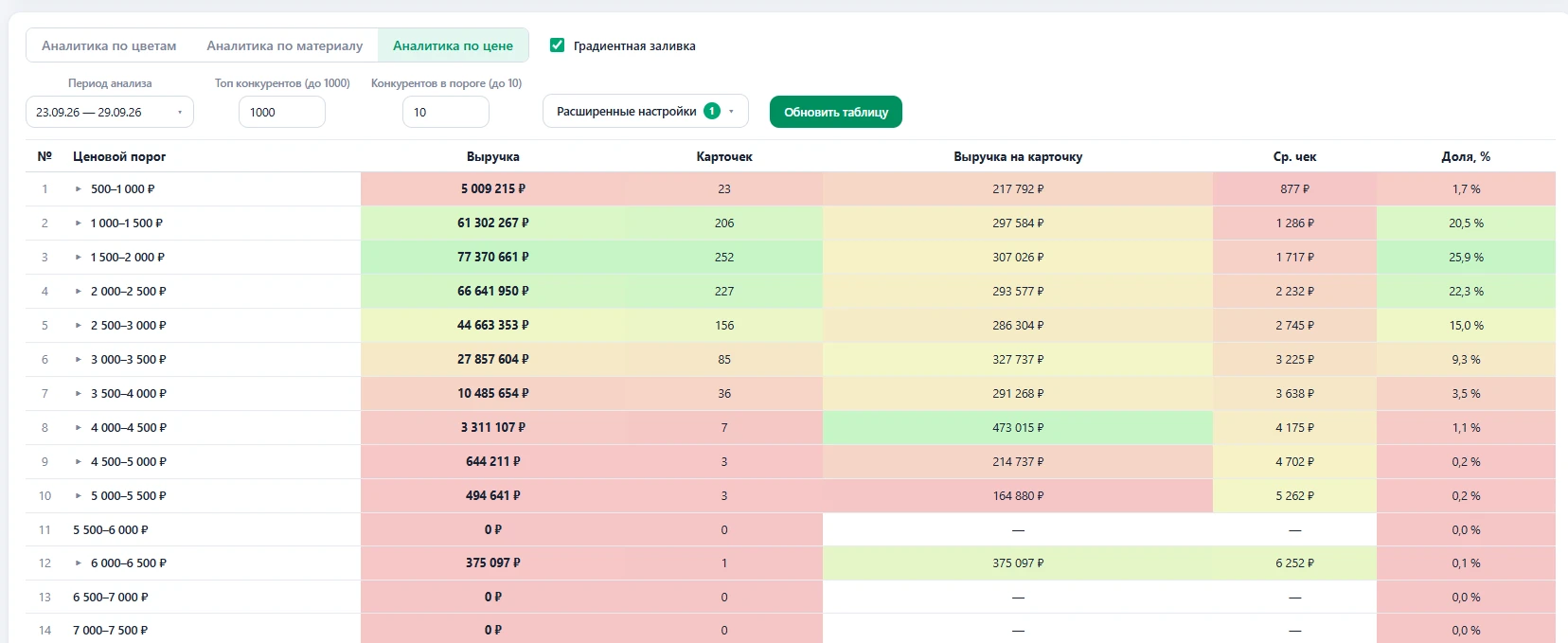1568x643 pixels.
Task: Open the Расширенные настройки dropdown
Action: [646, 111]
